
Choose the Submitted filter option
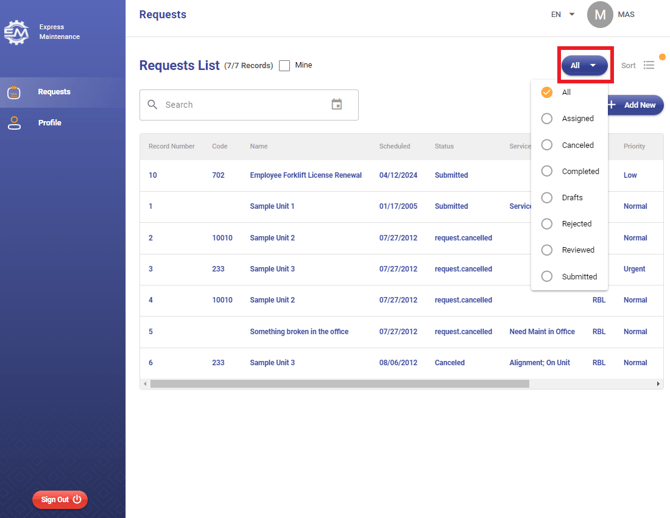tap(547, 276)
